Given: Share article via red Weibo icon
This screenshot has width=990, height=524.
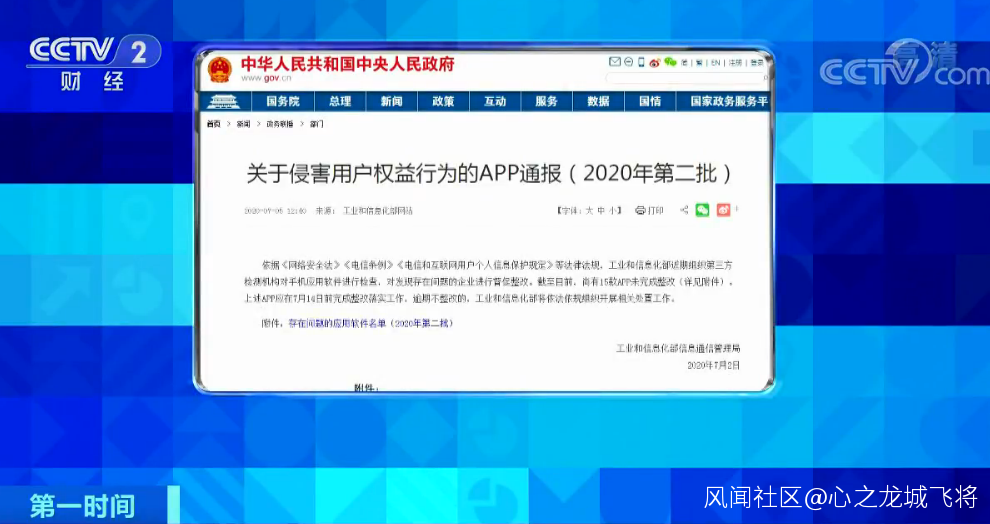Looking at the screenshot, I should tap(724, 210).
